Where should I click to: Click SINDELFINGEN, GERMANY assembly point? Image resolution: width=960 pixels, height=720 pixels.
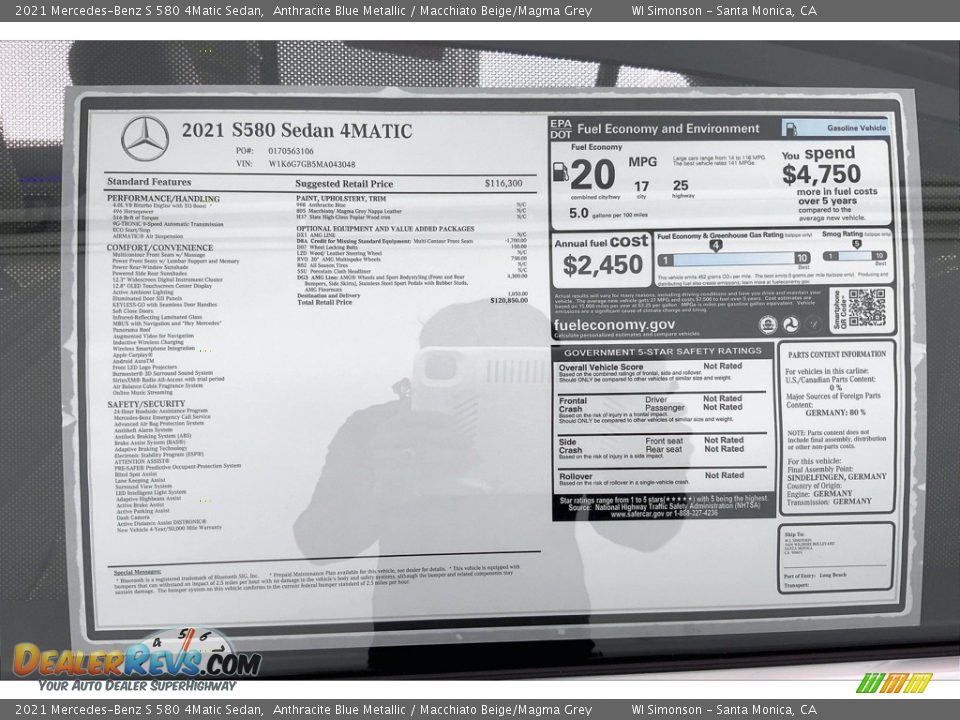tap(836, 476)
